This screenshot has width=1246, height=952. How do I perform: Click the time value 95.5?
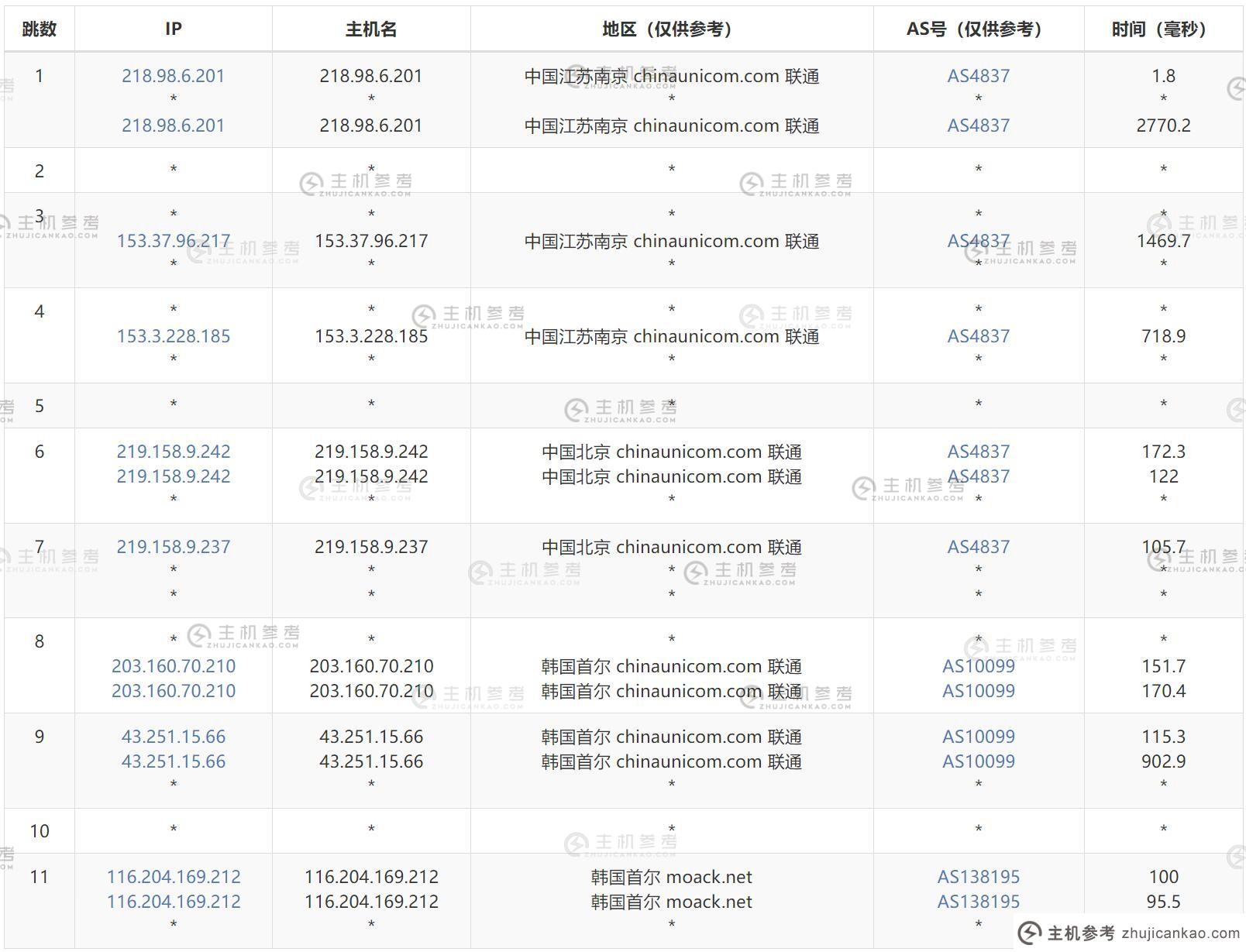[x=1164, y=902]
